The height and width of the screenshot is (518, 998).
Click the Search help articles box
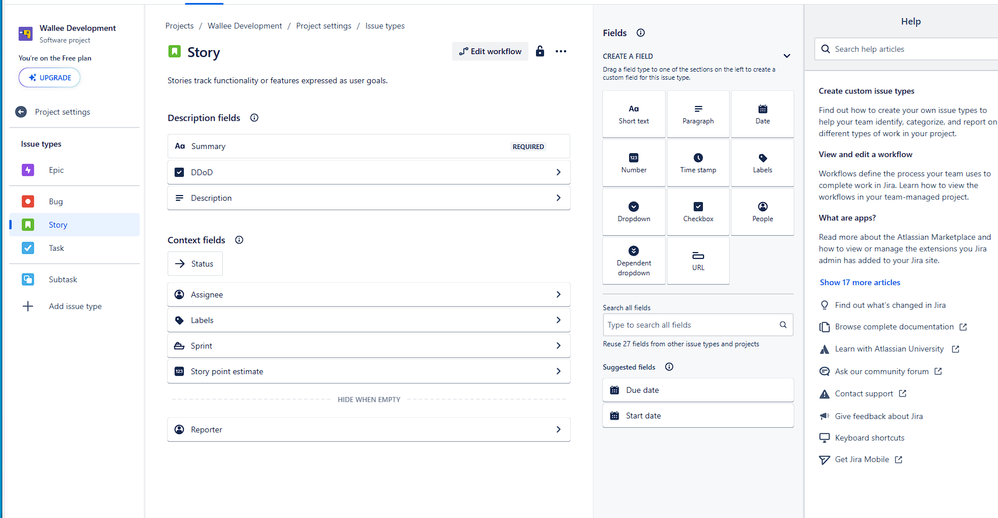point(906,49)
